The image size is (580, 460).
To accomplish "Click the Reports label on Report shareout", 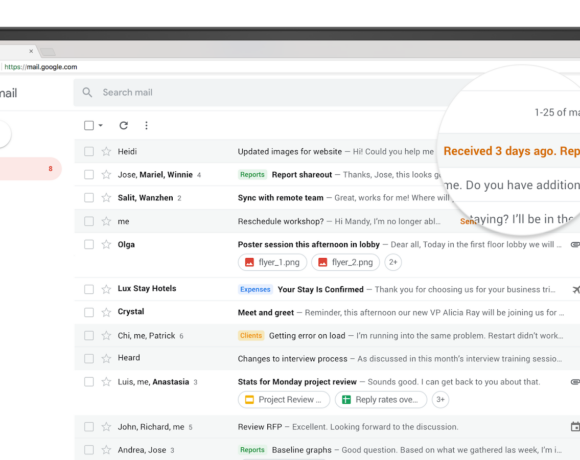I will click(x=252, y=175).
